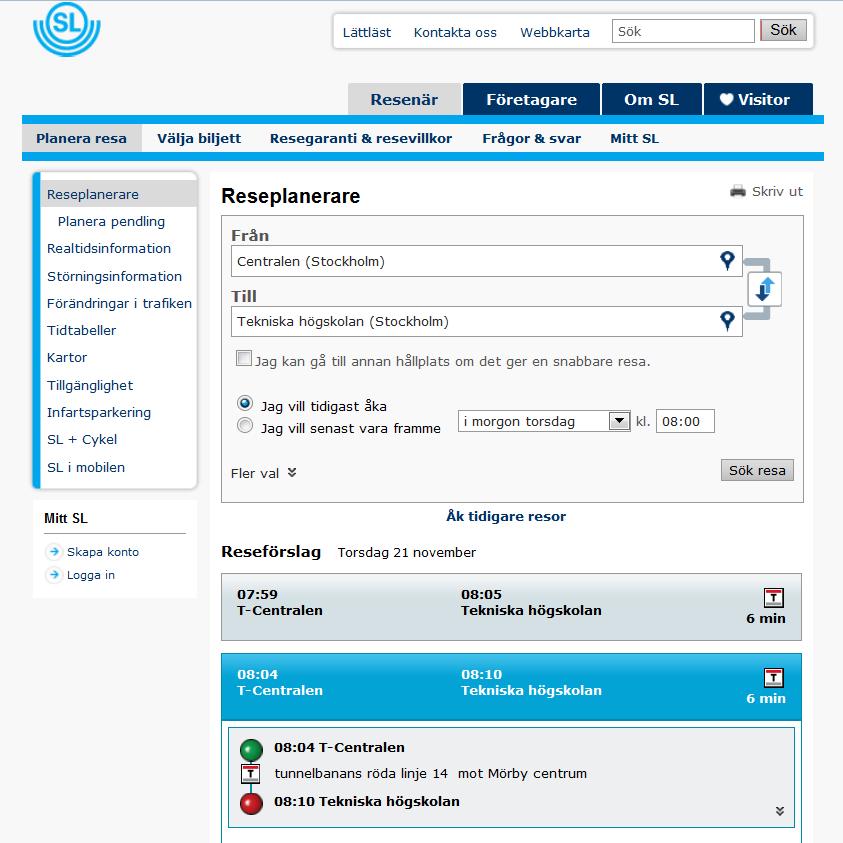The width and height of the screenshot is (843, 843).
Task: Open 'Mitt SL' in the top submenu
Action: [x=634, y=138]
